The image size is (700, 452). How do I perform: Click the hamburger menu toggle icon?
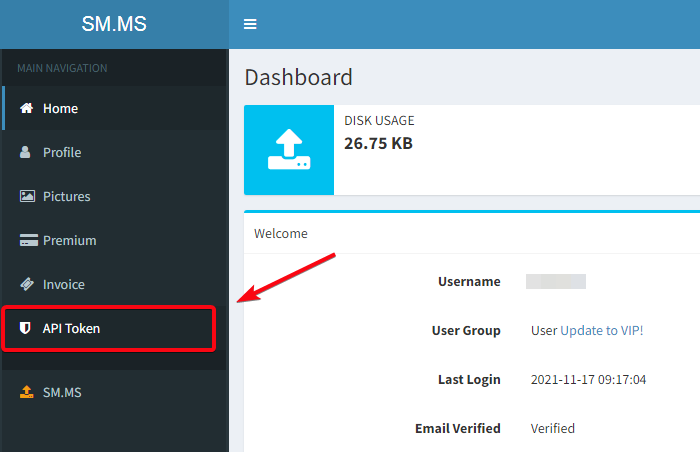point(250,24)
